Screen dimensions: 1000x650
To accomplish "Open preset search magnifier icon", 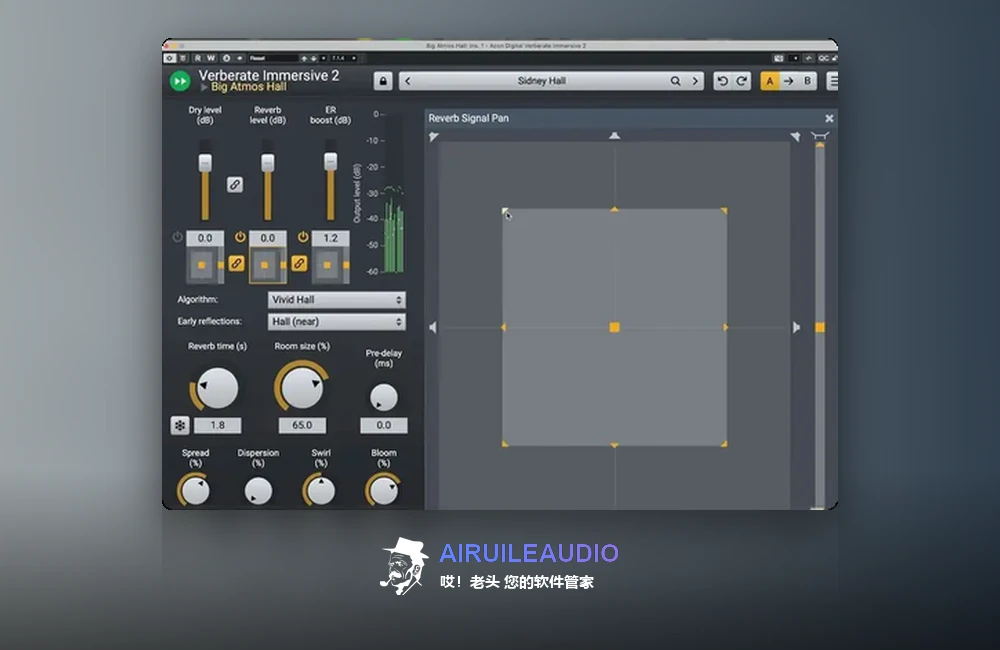I will [675, 81].
